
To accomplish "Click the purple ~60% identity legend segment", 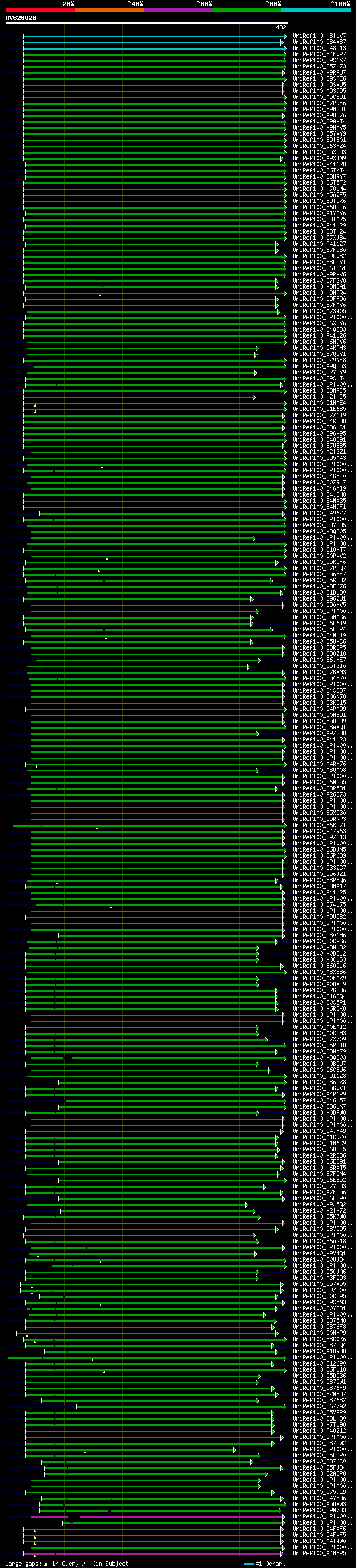I will (179, 10).
